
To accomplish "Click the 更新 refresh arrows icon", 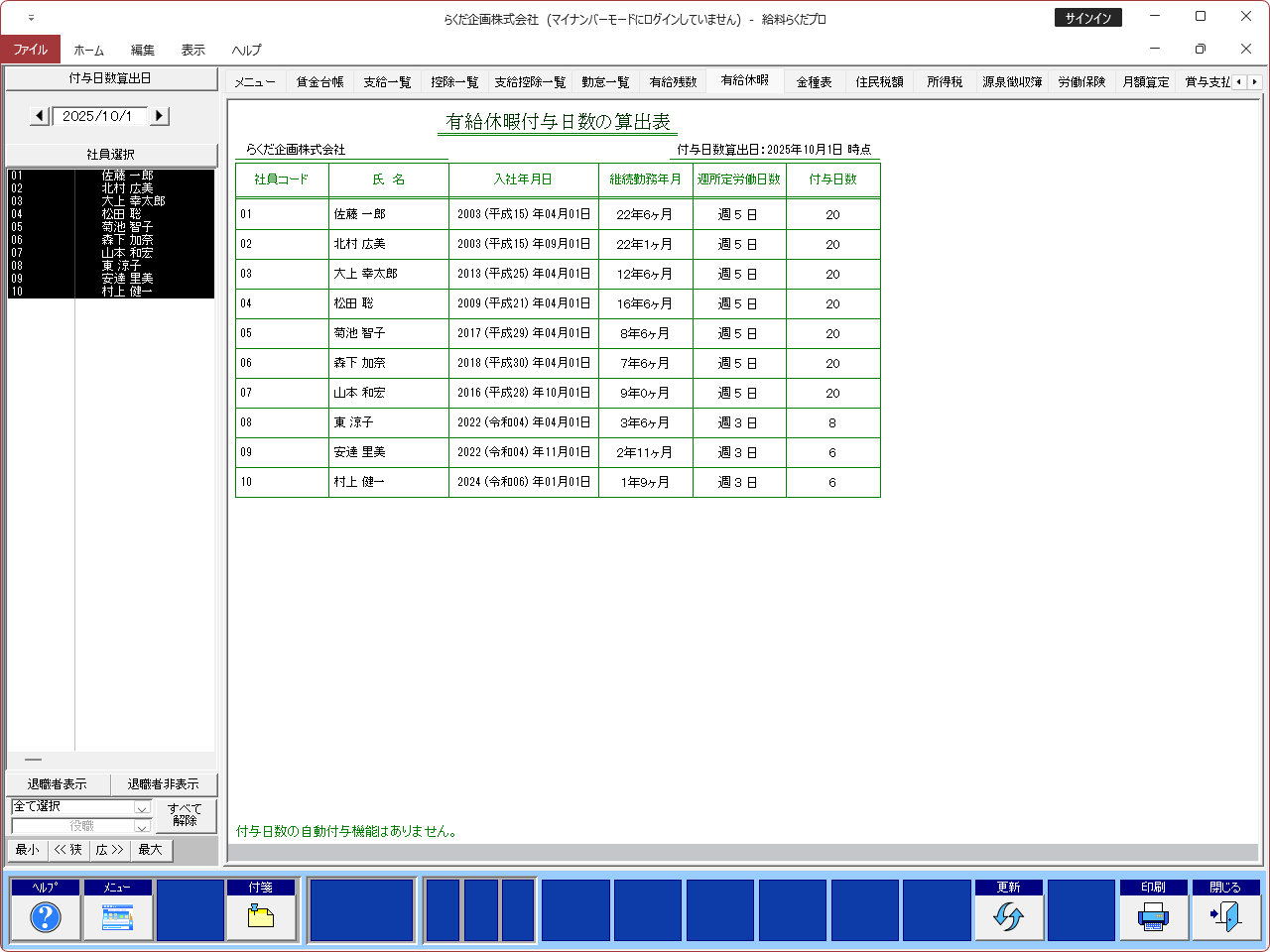I will (1008, 917).
